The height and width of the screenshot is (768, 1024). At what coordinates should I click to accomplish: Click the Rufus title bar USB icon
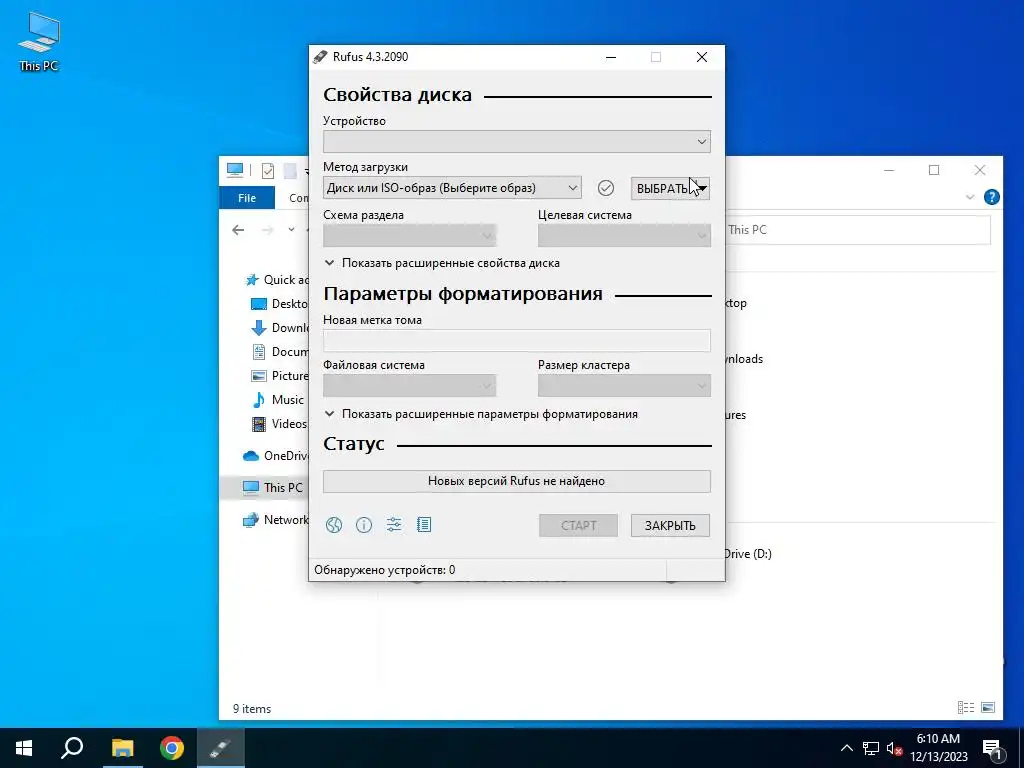click(x=320, y=57)
